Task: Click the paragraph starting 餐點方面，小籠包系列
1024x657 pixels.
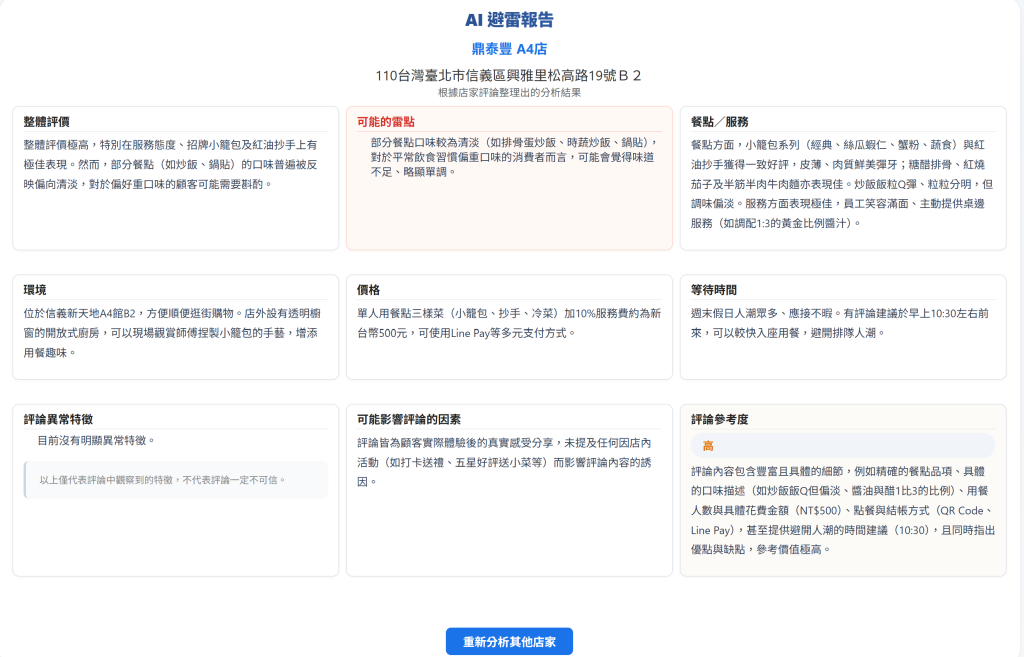Action: coord(842,184)
